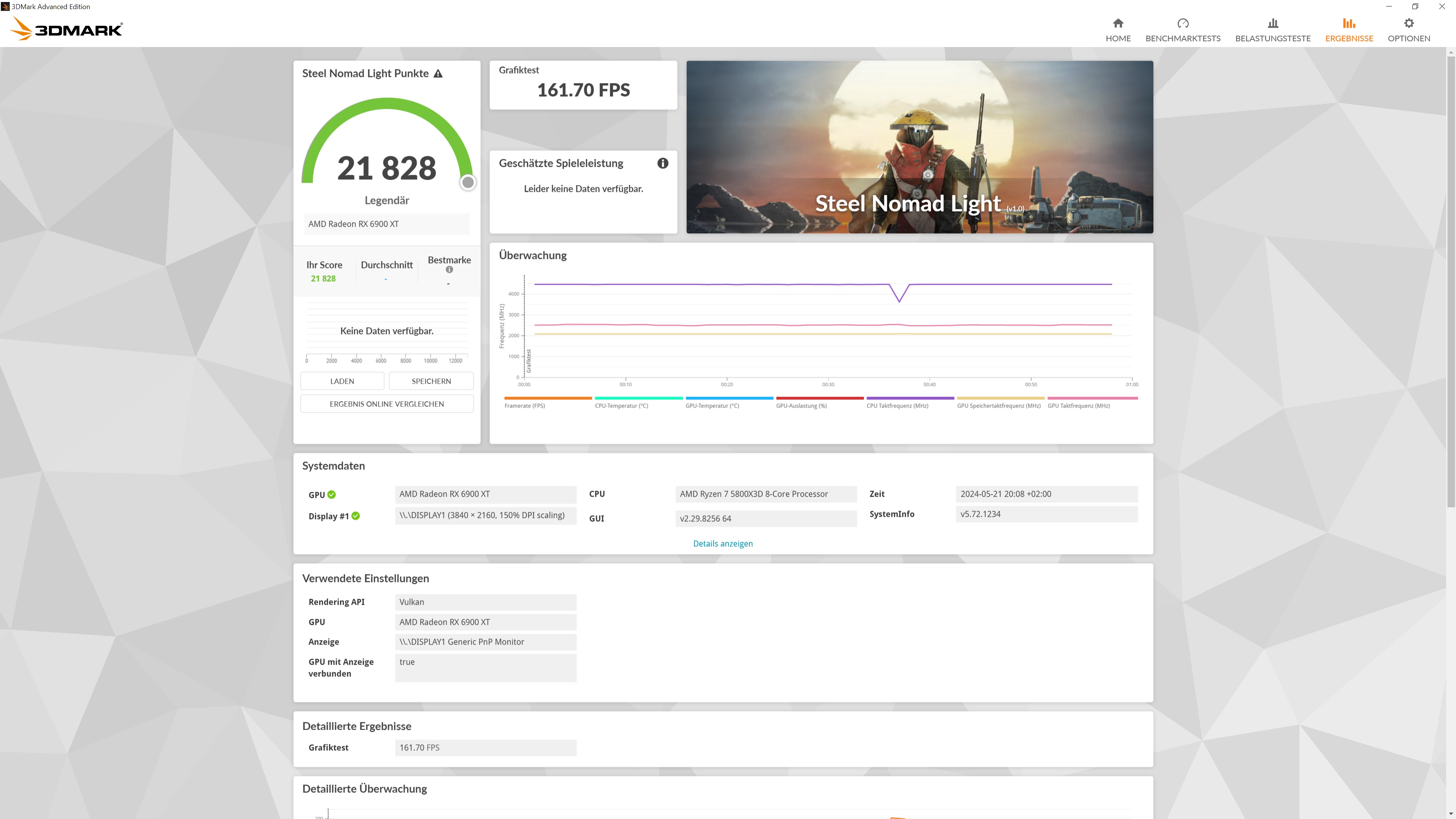1456x819 pixels.
Task: Click green checkmark next to GPU
Action: pyautogui.click(x=332, y=494)
